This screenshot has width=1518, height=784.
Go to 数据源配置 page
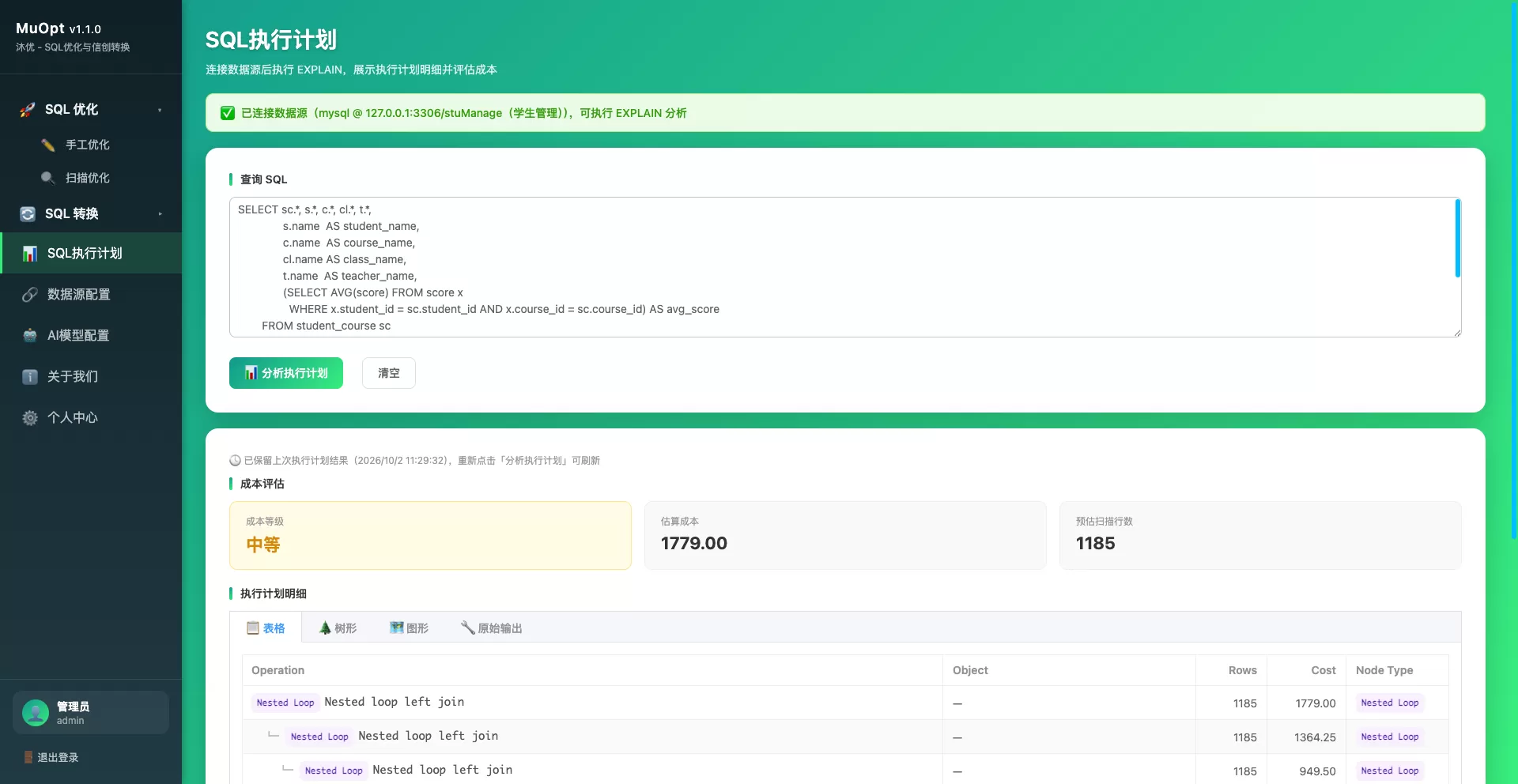[x=91, y=294]
